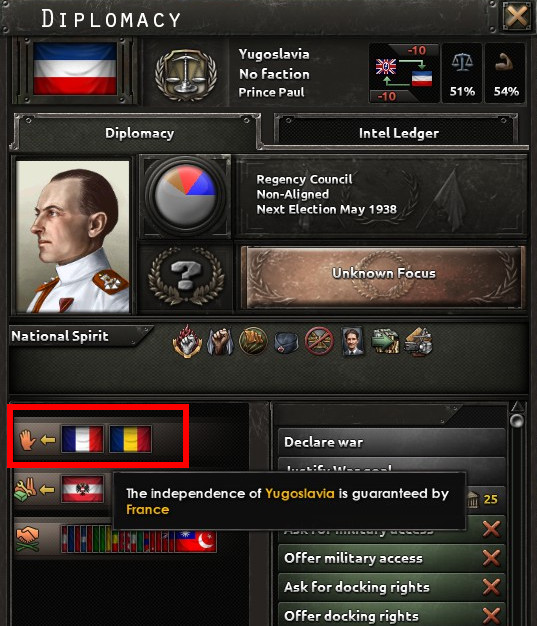This screenshot has width=537, height=626.
Task: Click Ask for docking rights
Action: pyautogui.click(x=391, y=587)
